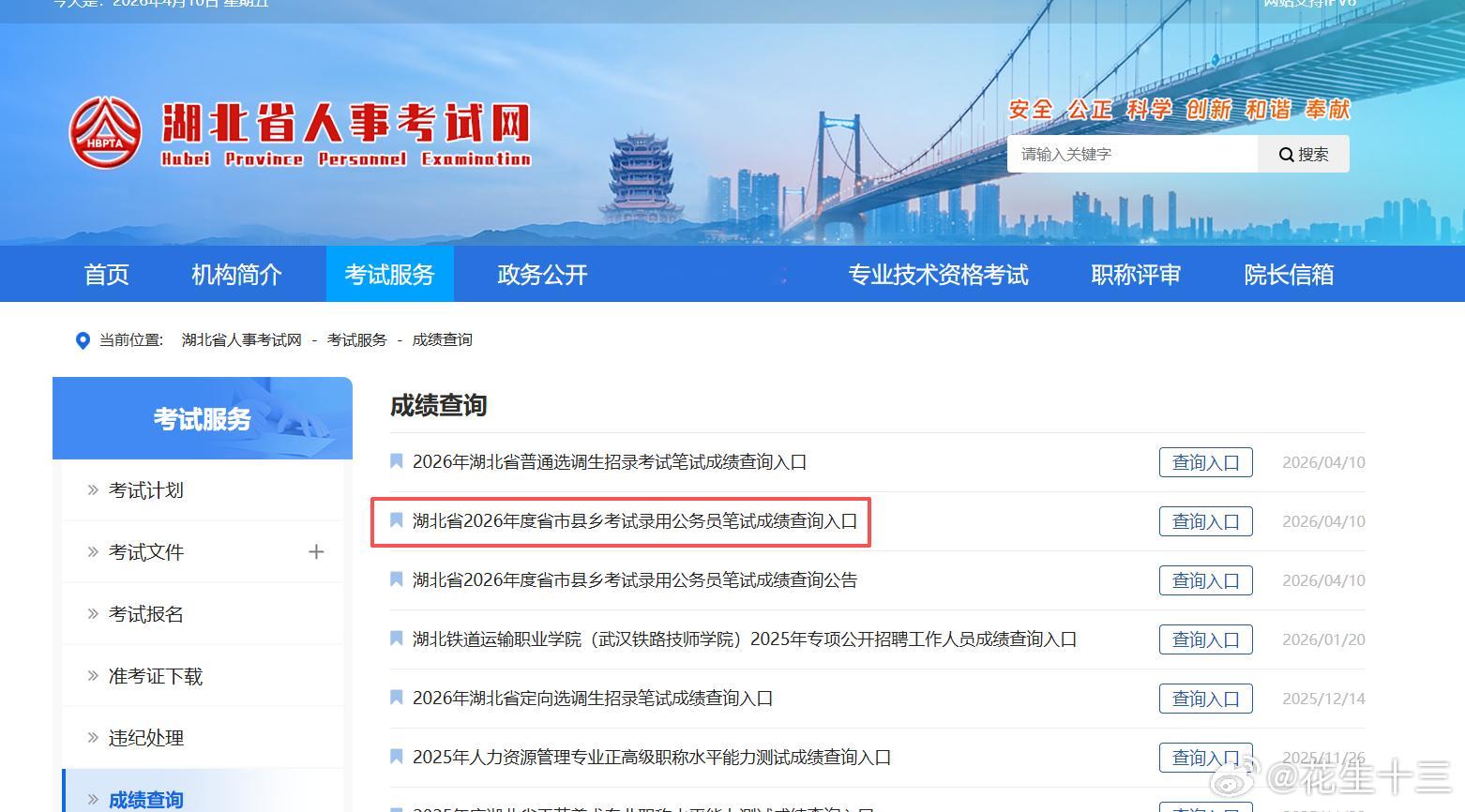Click the HBPTA logo icon
Viewport: 1465px width, 812px height.
[105, 131]
